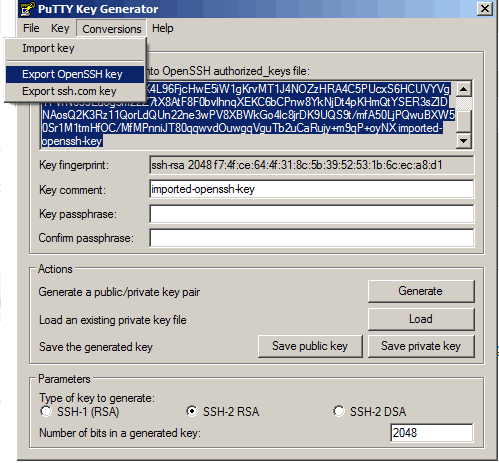The image size is (499, 463).
Task: Click the 'Actions' group heading
Action: click(x=55, y=269)
